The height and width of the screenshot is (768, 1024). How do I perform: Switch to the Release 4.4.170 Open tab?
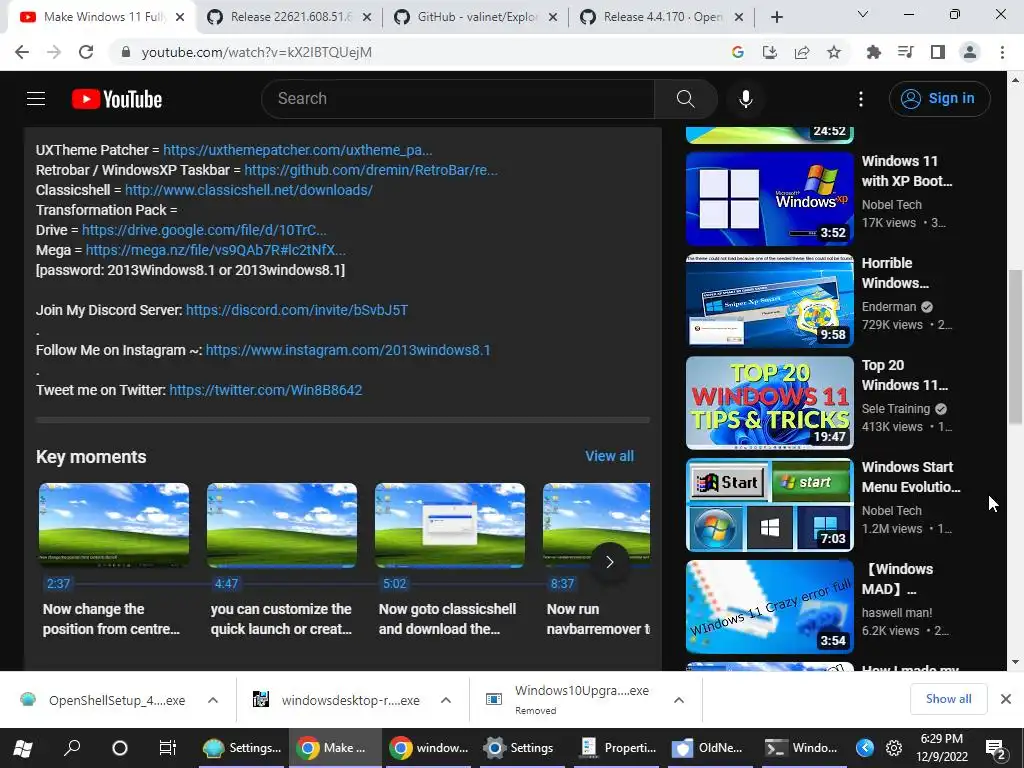point(663,17)
